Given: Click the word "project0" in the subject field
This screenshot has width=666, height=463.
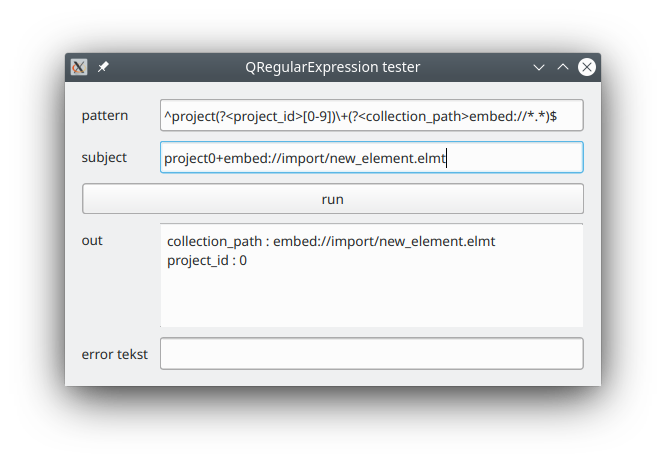Looking at the screenshot, I should pyautogui.click(x=192, y=157).
